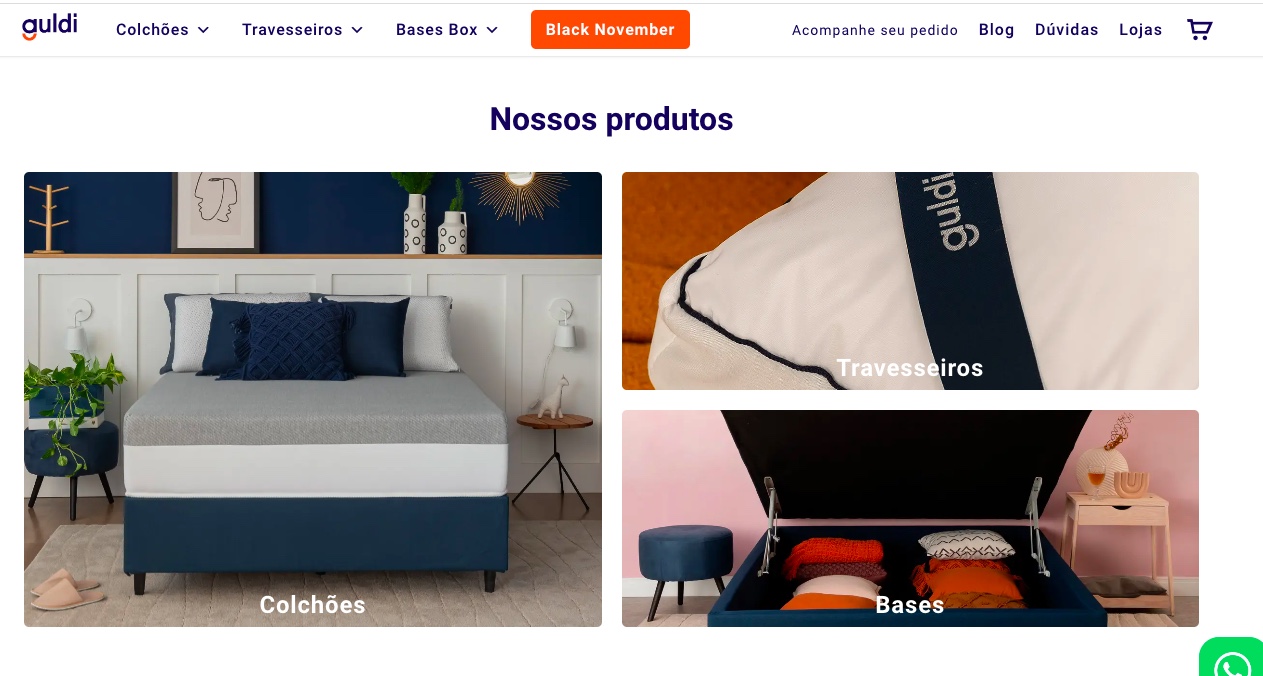1263x676 pixels.
Task: Expand the Bases Box chevron
Action: tap(492, 30)
